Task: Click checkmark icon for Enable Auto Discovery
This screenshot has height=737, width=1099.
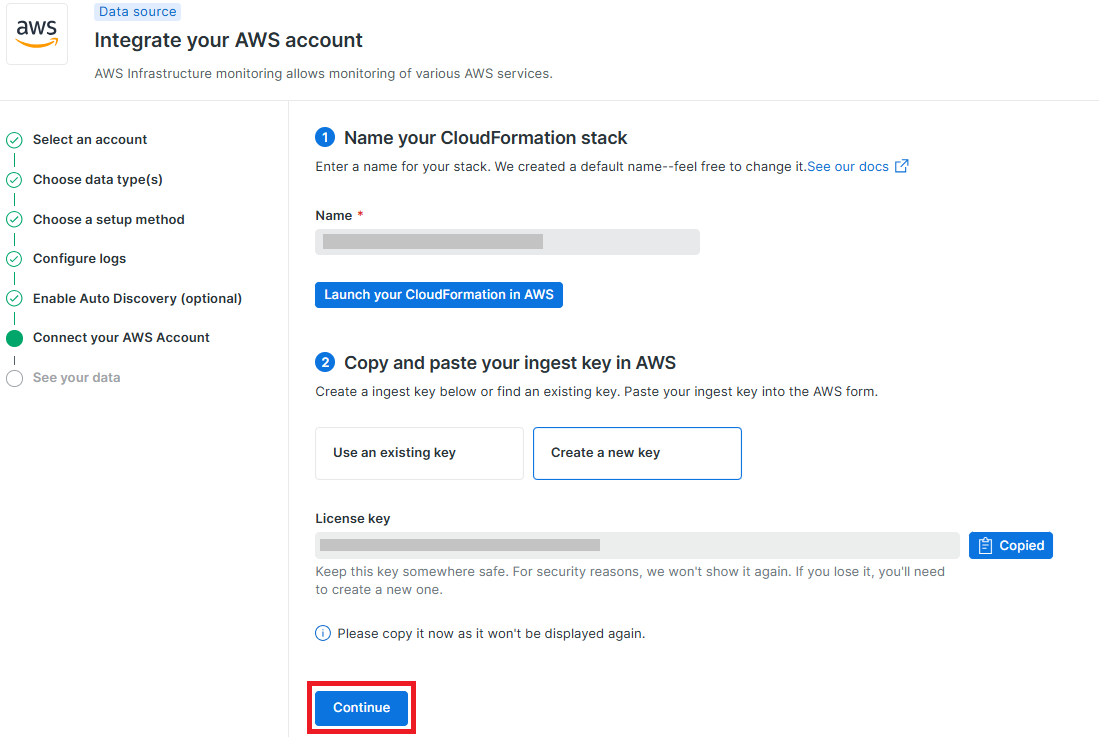Action: coord(14,298)
